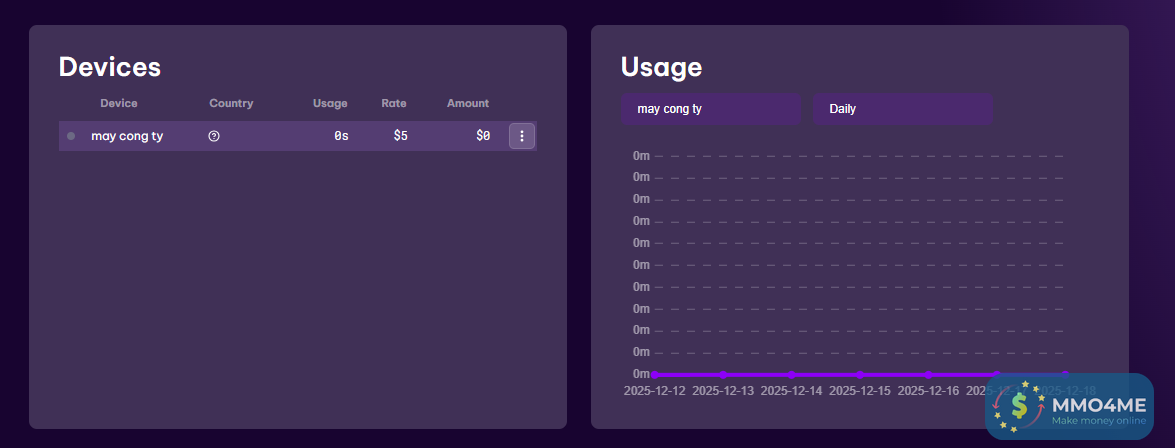1175x448 pixels.
Task: Click the 2025-12-16 axis label
Action: click(x=928, y=391)
